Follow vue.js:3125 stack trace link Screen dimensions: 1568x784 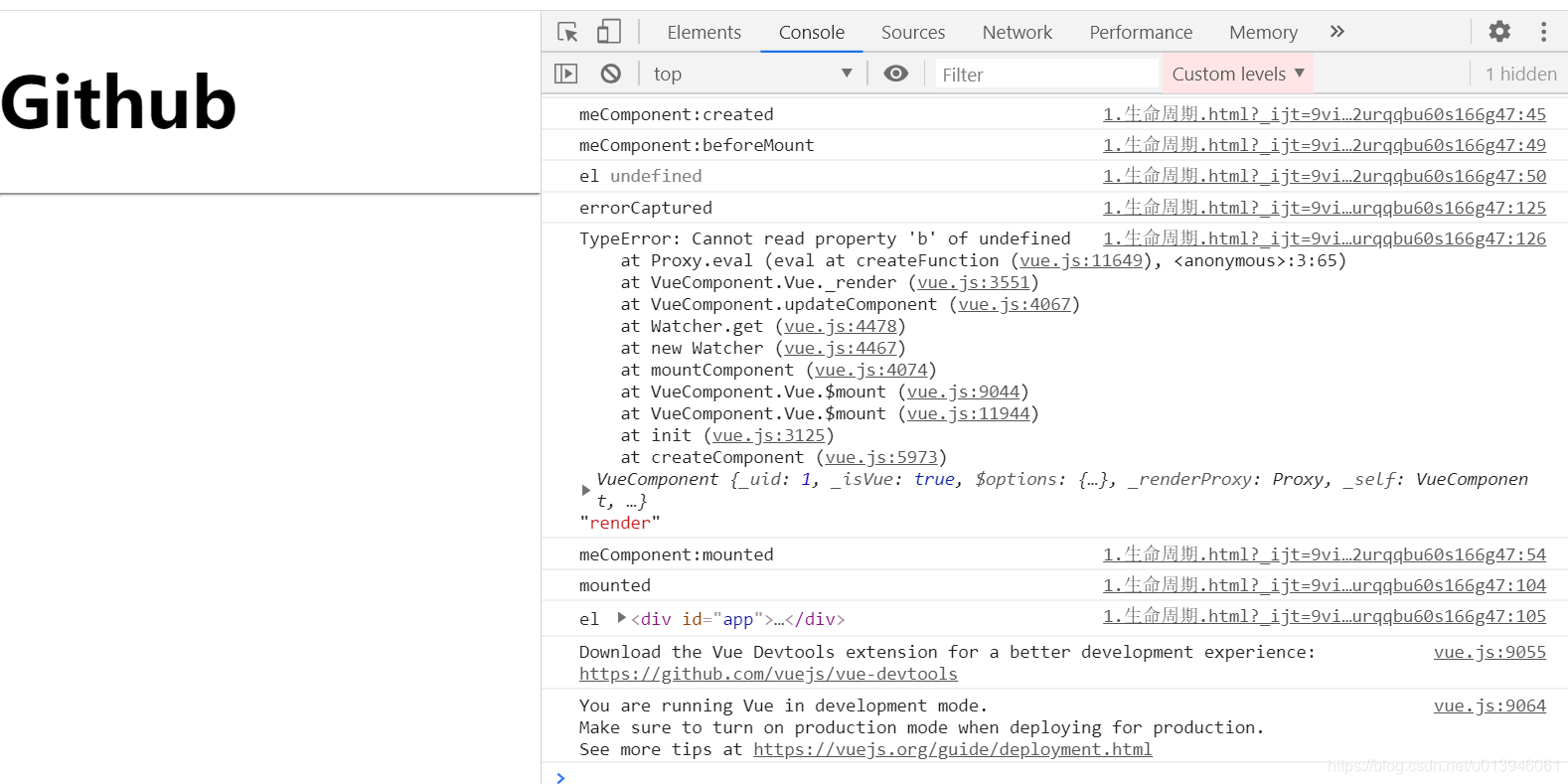click(x=769, y=435)
